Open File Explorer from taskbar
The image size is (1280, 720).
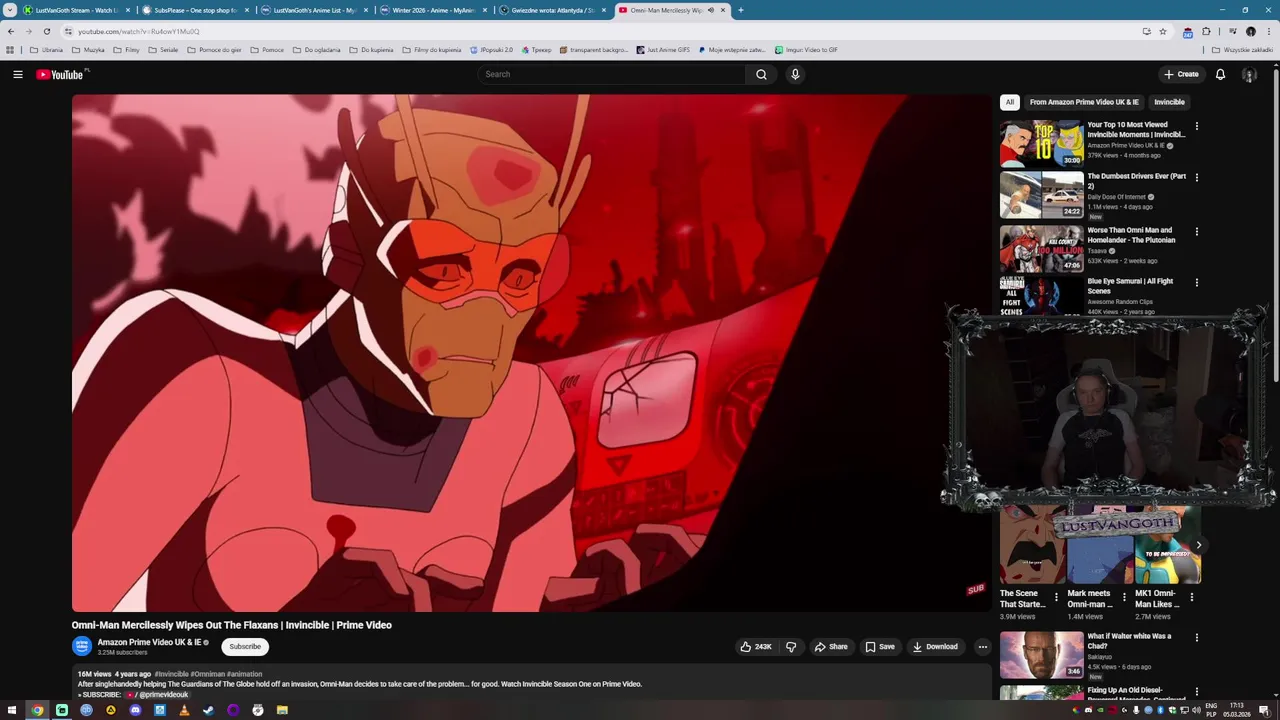282,710
